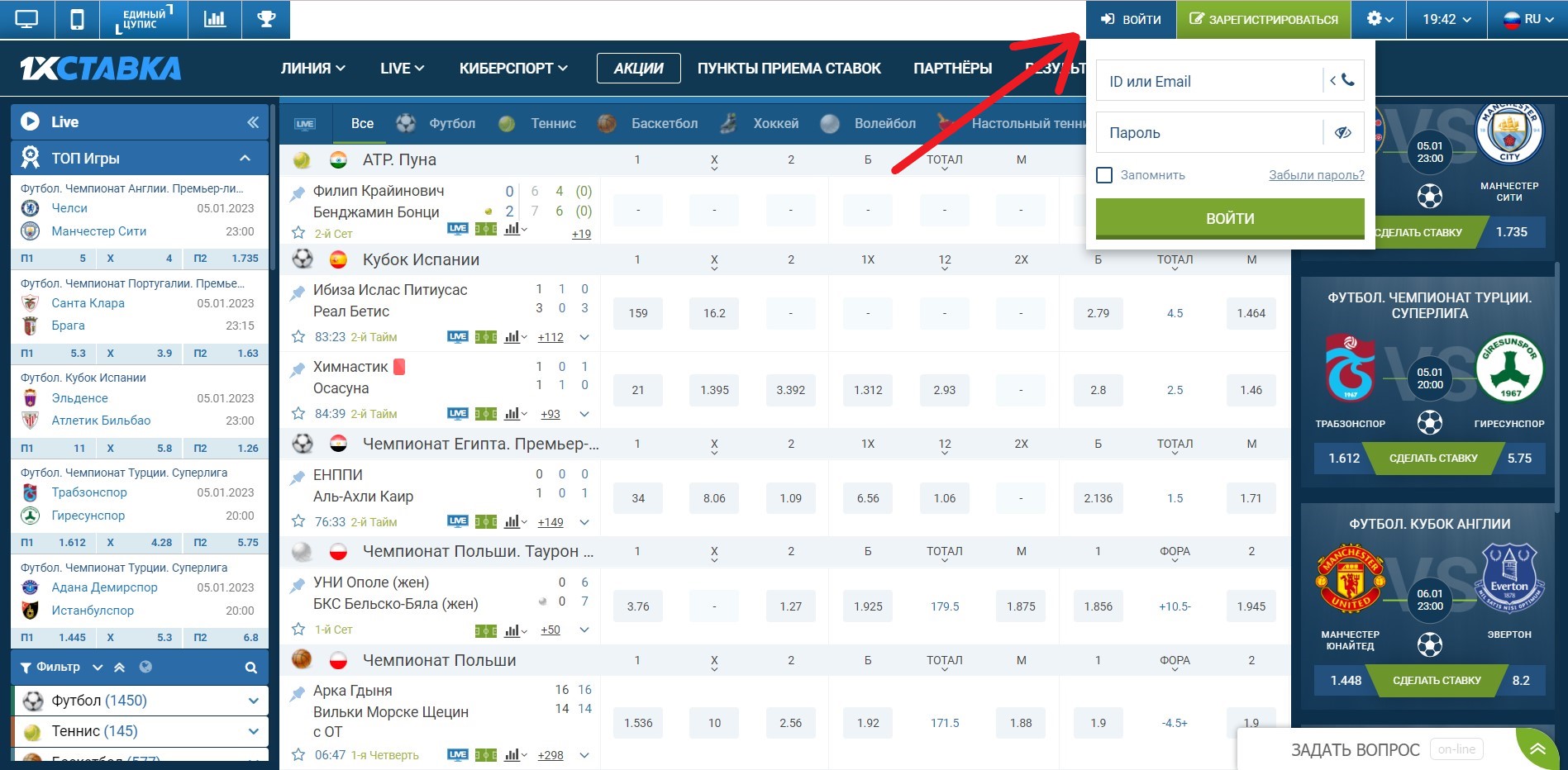Toggle the LIVE filter icon in sports bar
1568x770 pixels.
(x=304, y=124)
